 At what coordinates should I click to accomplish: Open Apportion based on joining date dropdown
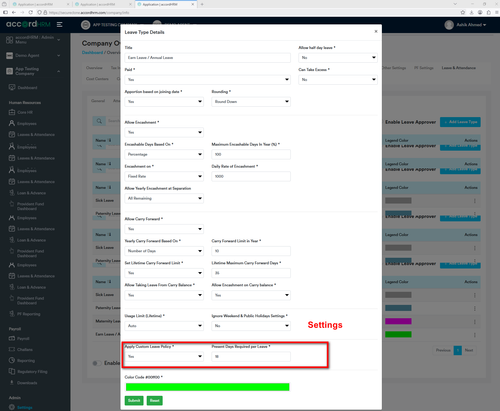[164, 102]
